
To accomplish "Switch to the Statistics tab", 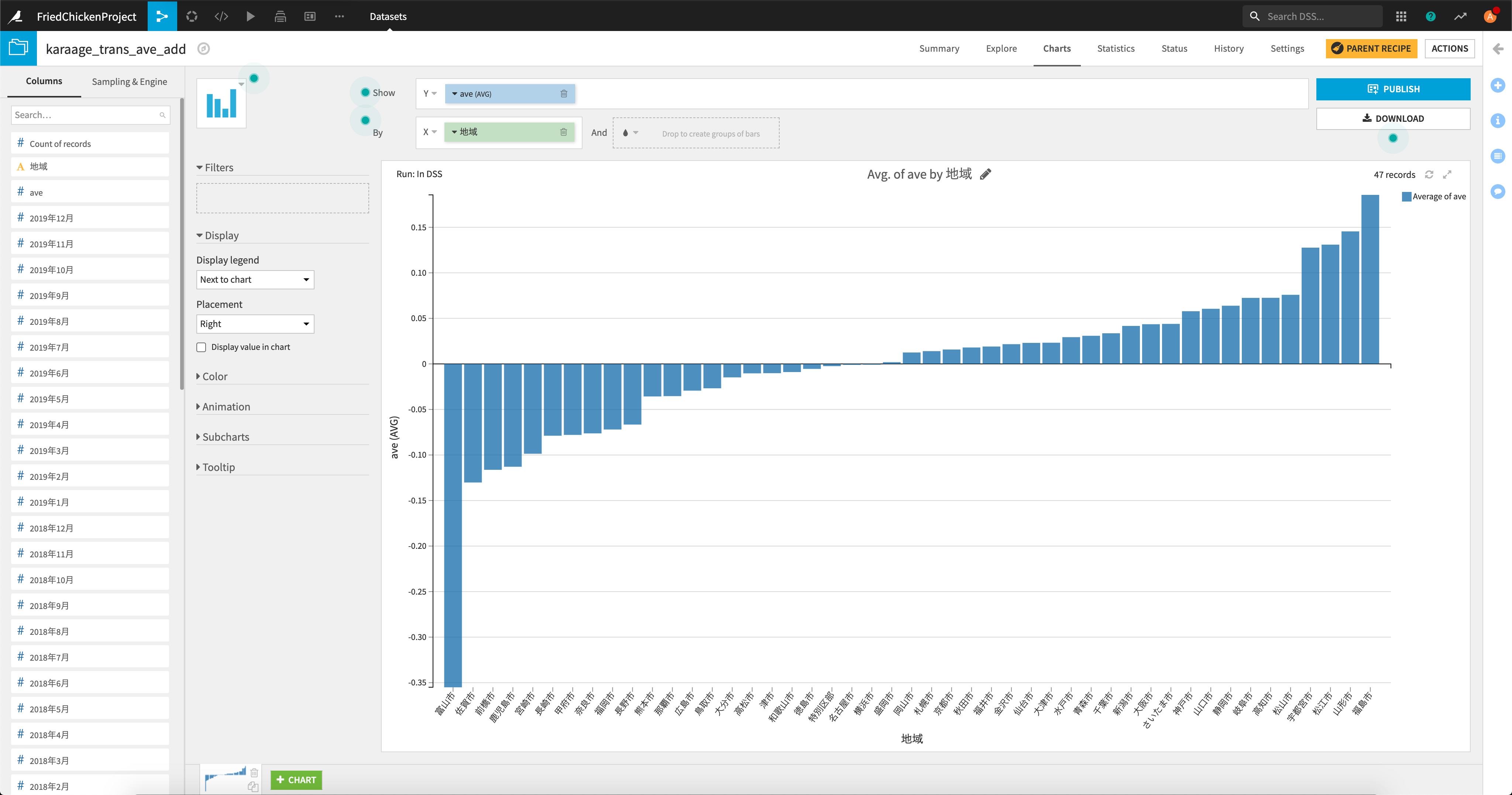I will tap(1115, 48).
